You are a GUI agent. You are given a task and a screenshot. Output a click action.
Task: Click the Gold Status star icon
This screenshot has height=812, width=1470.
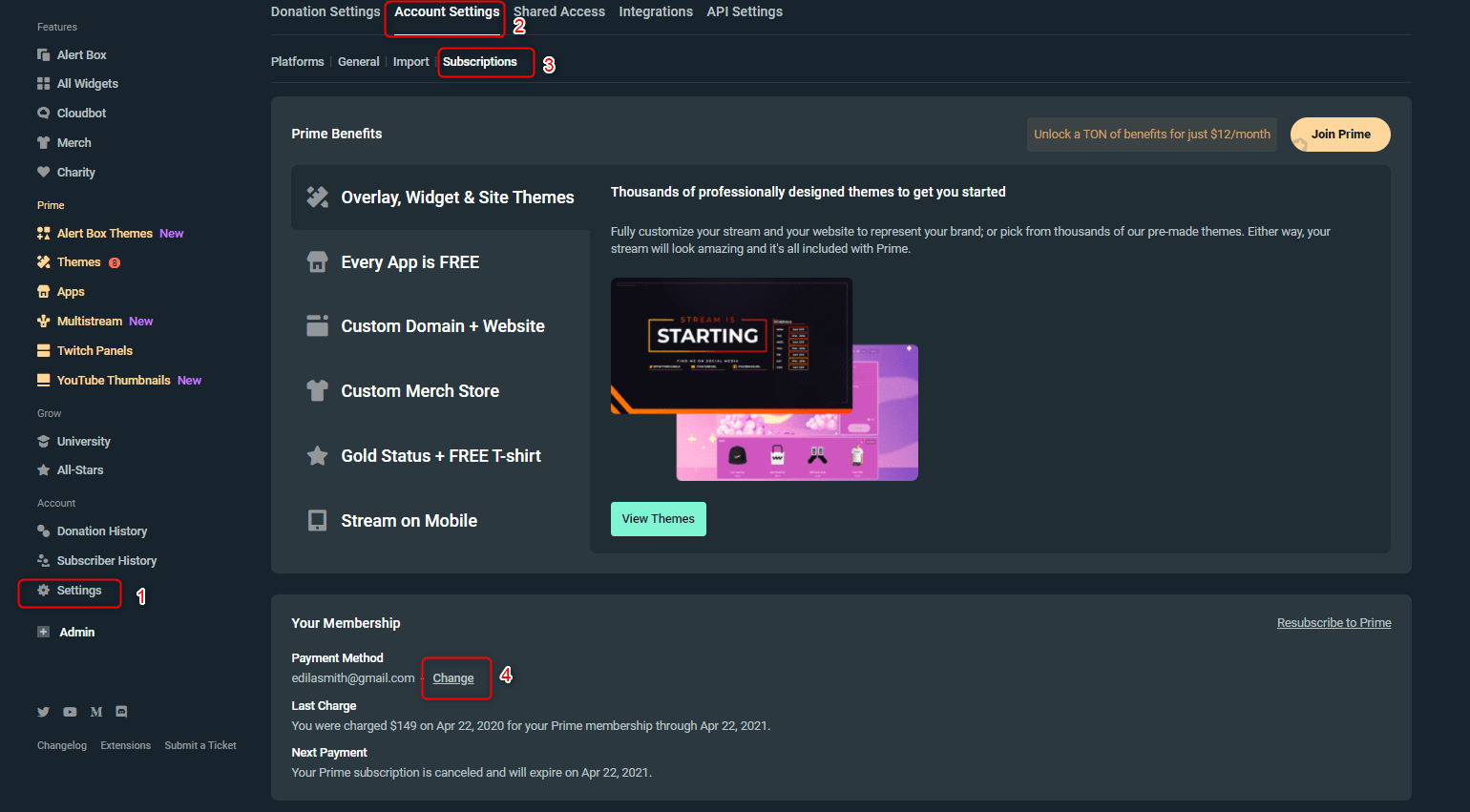pos(317,455)
